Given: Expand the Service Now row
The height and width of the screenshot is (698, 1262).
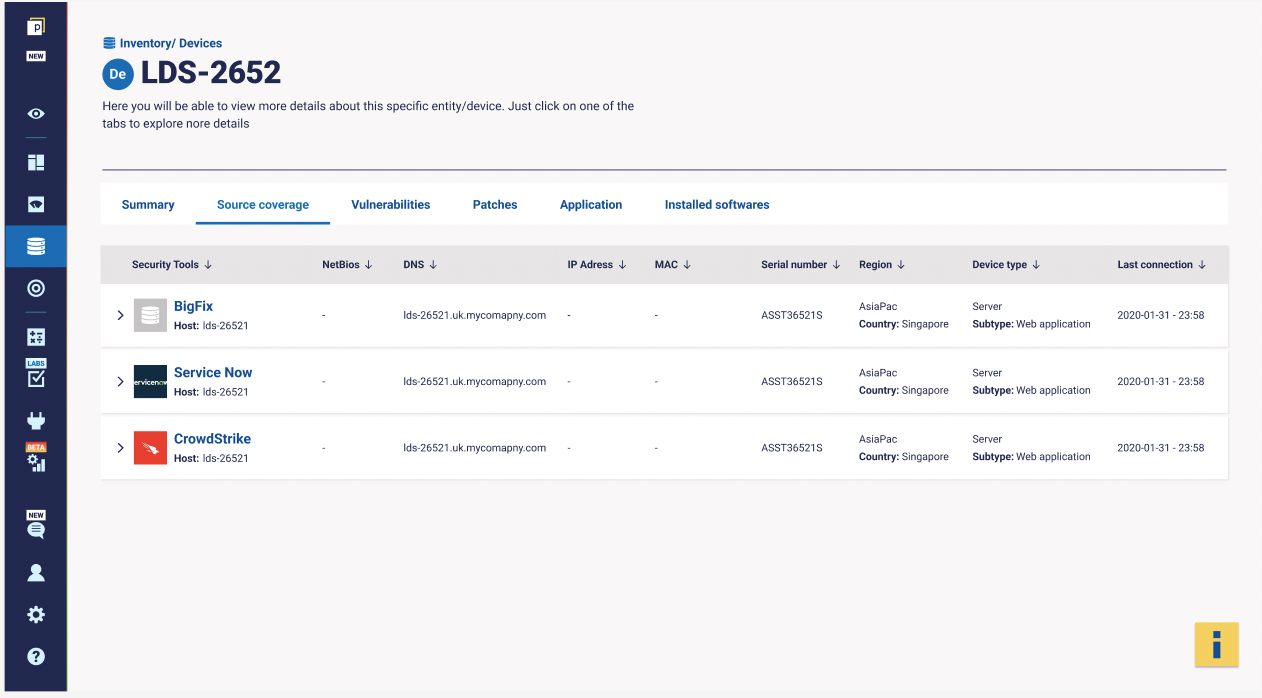Looking at the screenshot, I should click(x=120, y=381).
